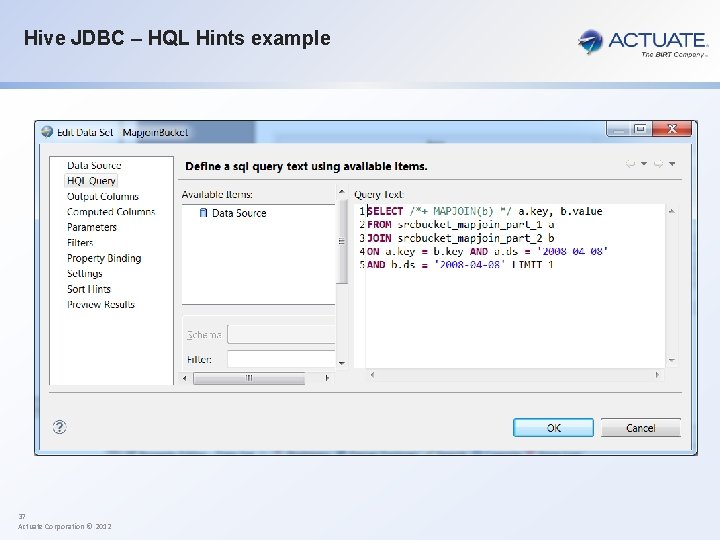Click into the Schema combo field

pos(281,334)
